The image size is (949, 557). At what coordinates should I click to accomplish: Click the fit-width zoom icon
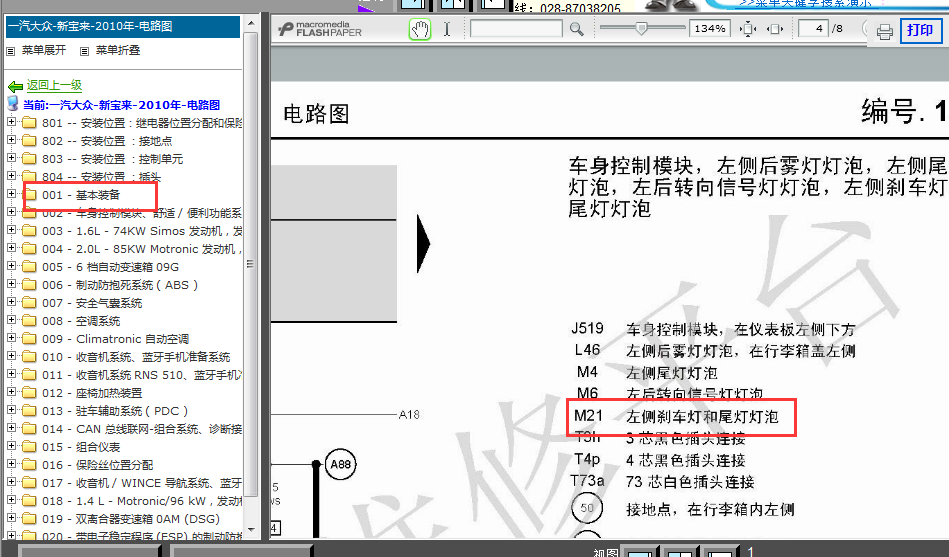(x=775, y=29)
